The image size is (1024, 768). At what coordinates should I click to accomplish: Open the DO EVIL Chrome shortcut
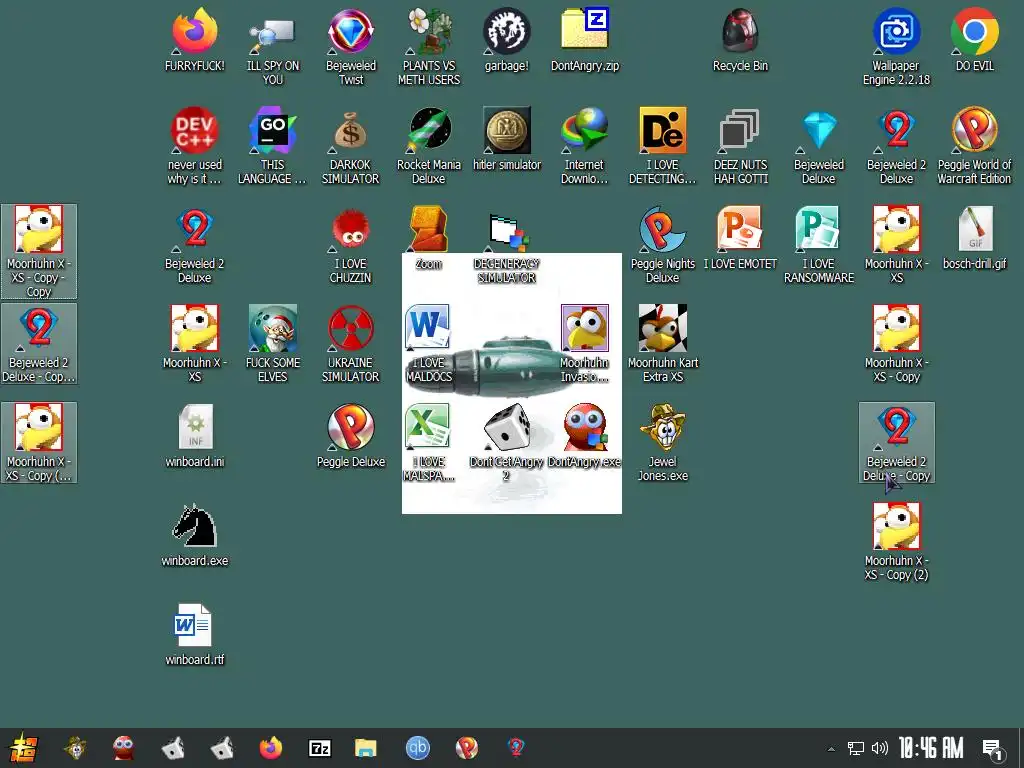point(974,39)
